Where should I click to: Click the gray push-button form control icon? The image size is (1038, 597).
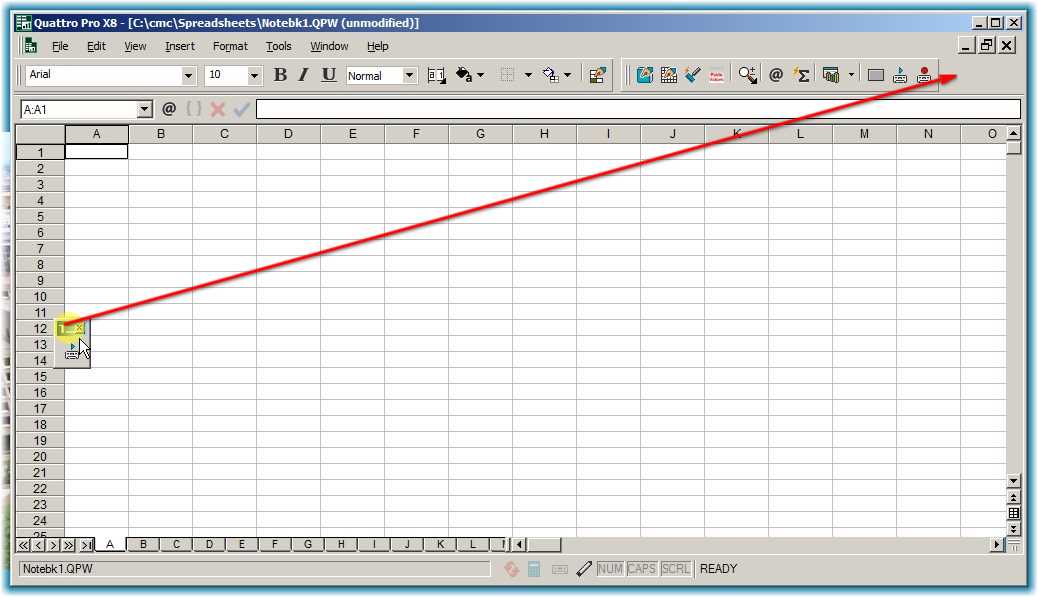click(x=875, y=75)
